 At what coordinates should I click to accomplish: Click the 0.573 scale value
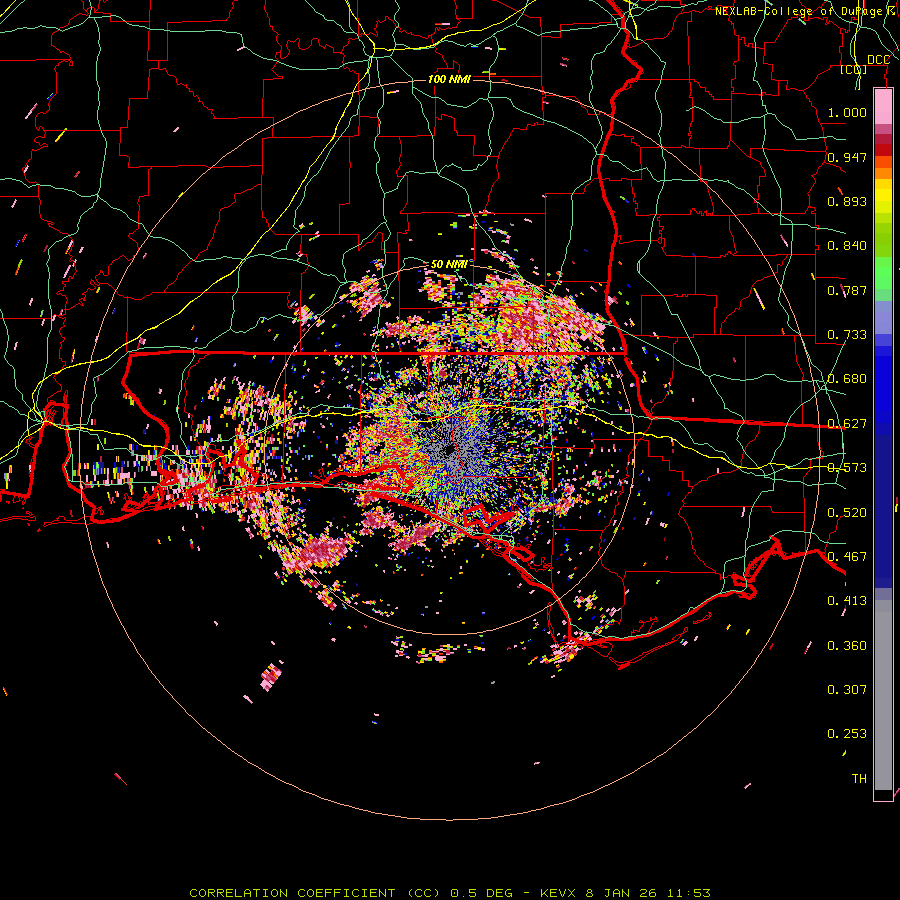[847, 467]
